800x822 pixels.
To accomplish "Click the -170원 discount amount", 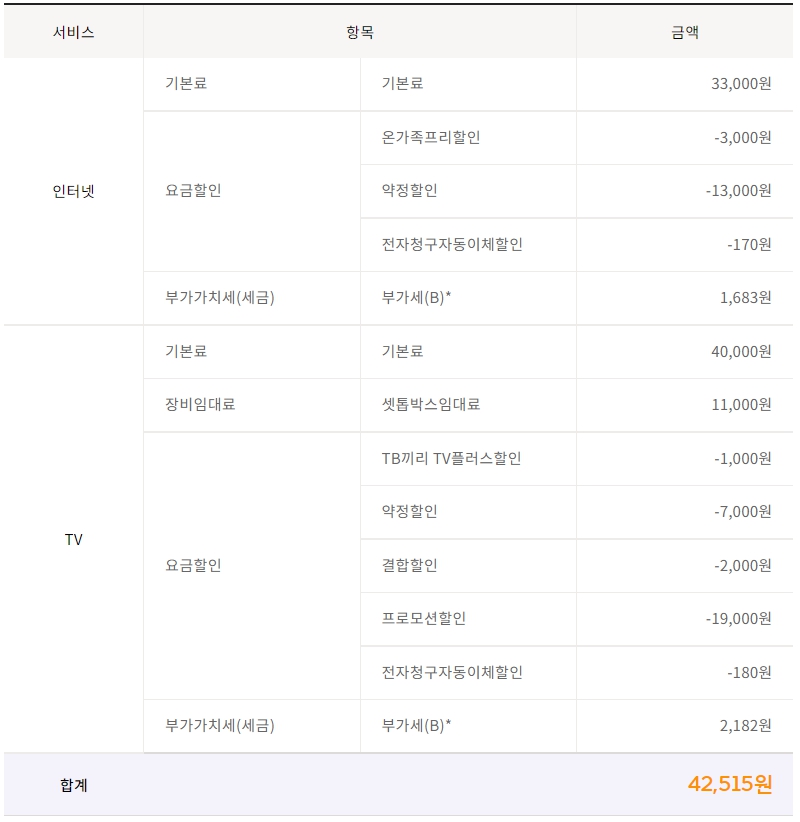I will click(x=749, y=245).
